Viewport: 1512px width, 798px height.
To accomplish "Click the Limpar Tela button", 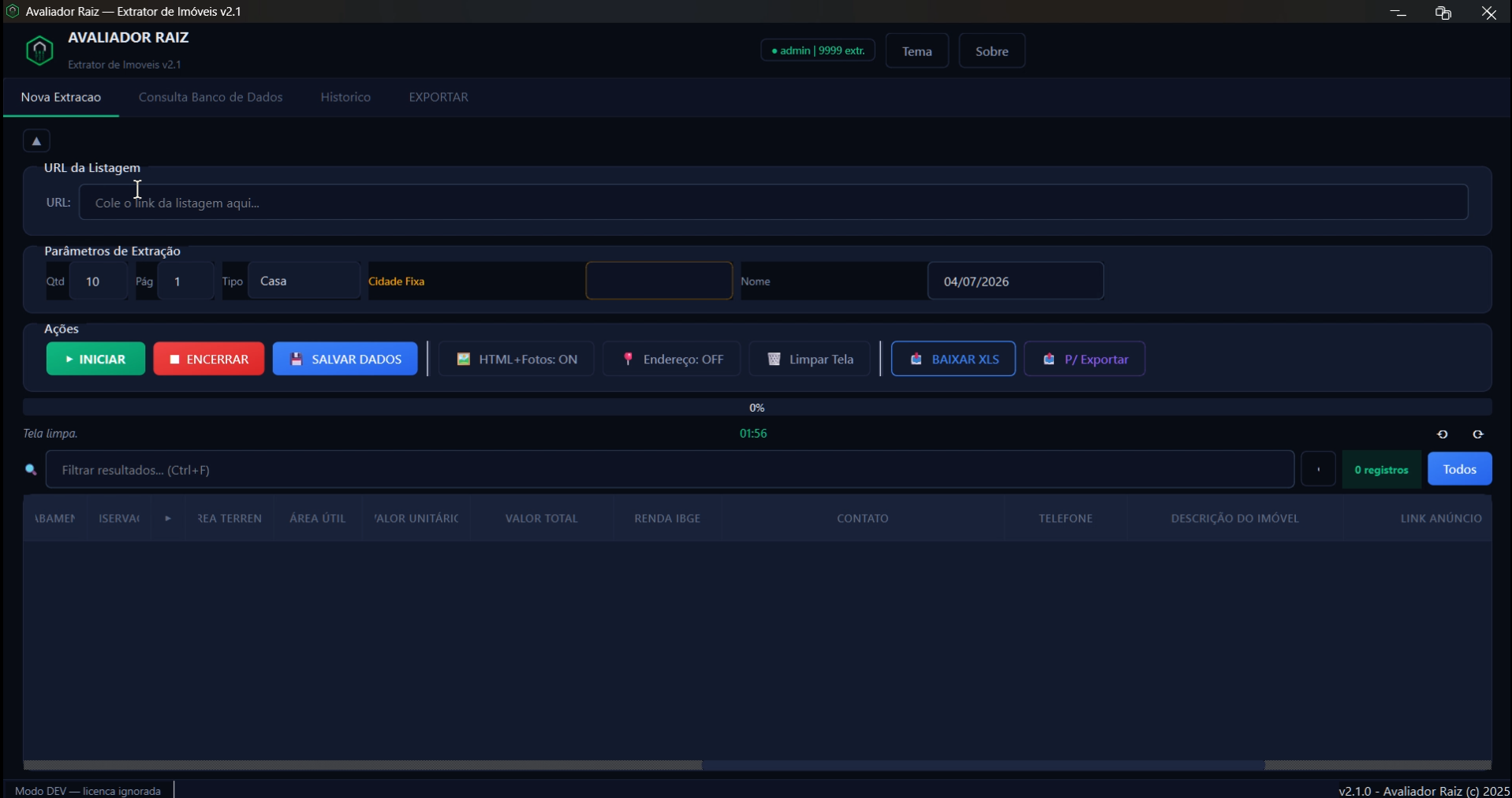I will [x=810, y=359].
